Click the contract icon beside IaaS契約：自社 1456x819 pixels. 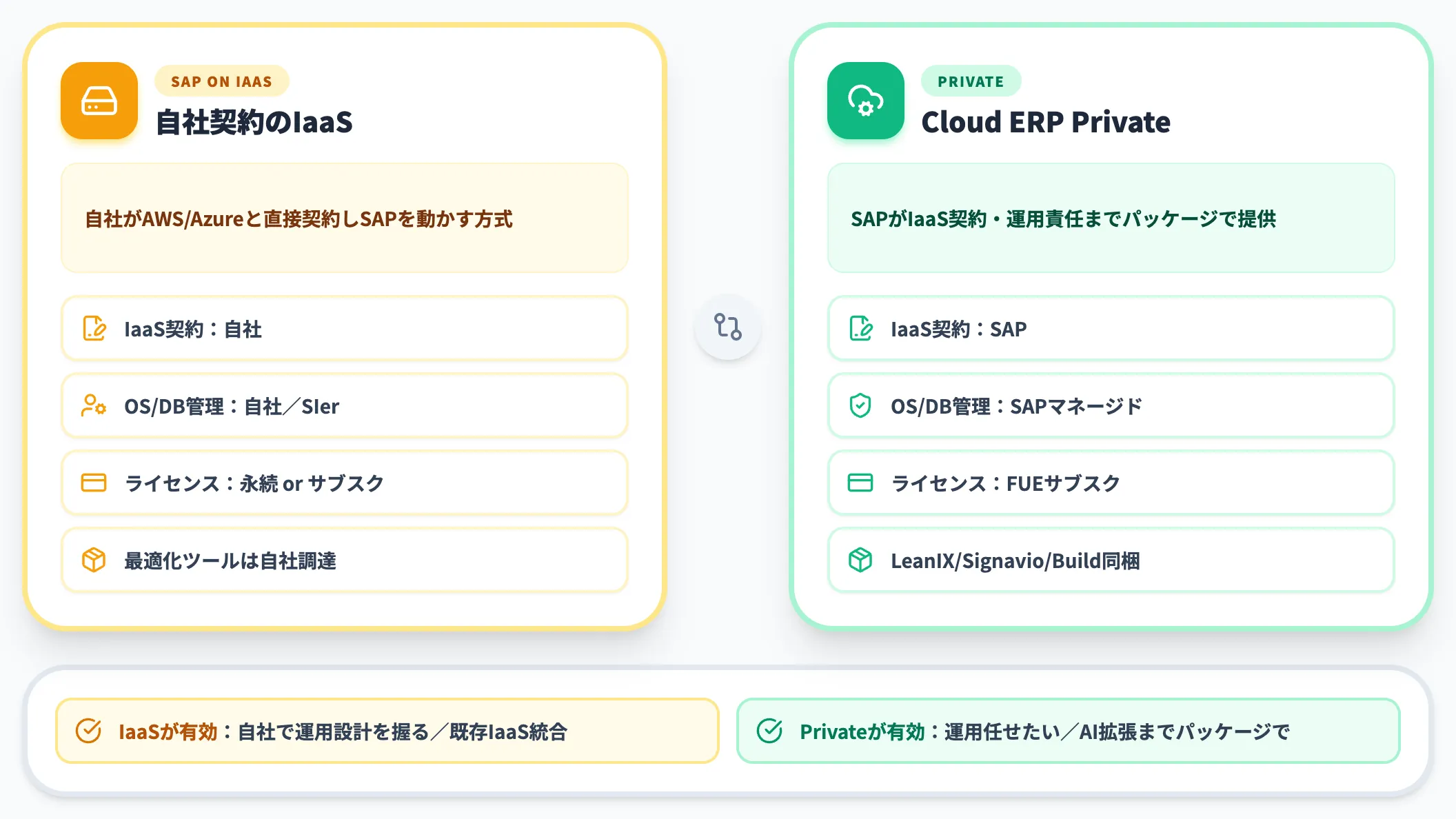pos(94,329)
